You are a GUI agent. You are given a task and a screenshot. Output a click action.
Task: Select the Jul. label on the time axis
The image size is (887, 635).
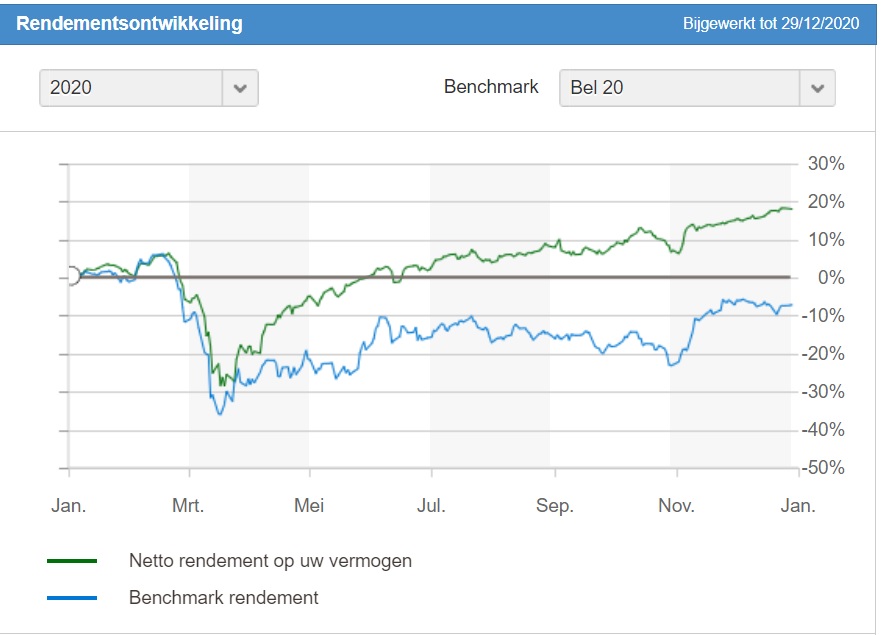[x=431, y=506]
